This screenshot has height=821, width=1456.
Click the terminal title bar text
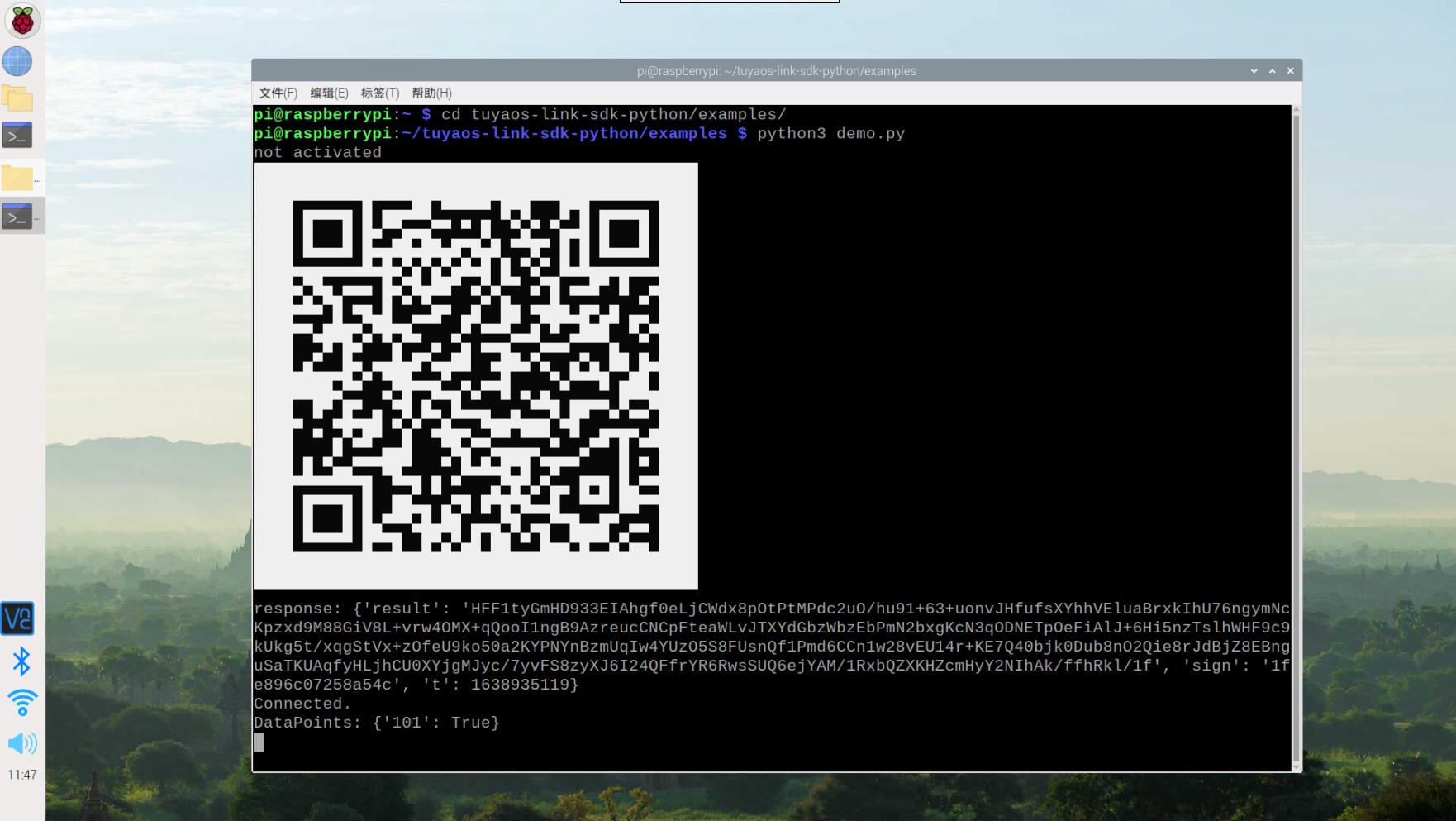(x=776, y=71)
